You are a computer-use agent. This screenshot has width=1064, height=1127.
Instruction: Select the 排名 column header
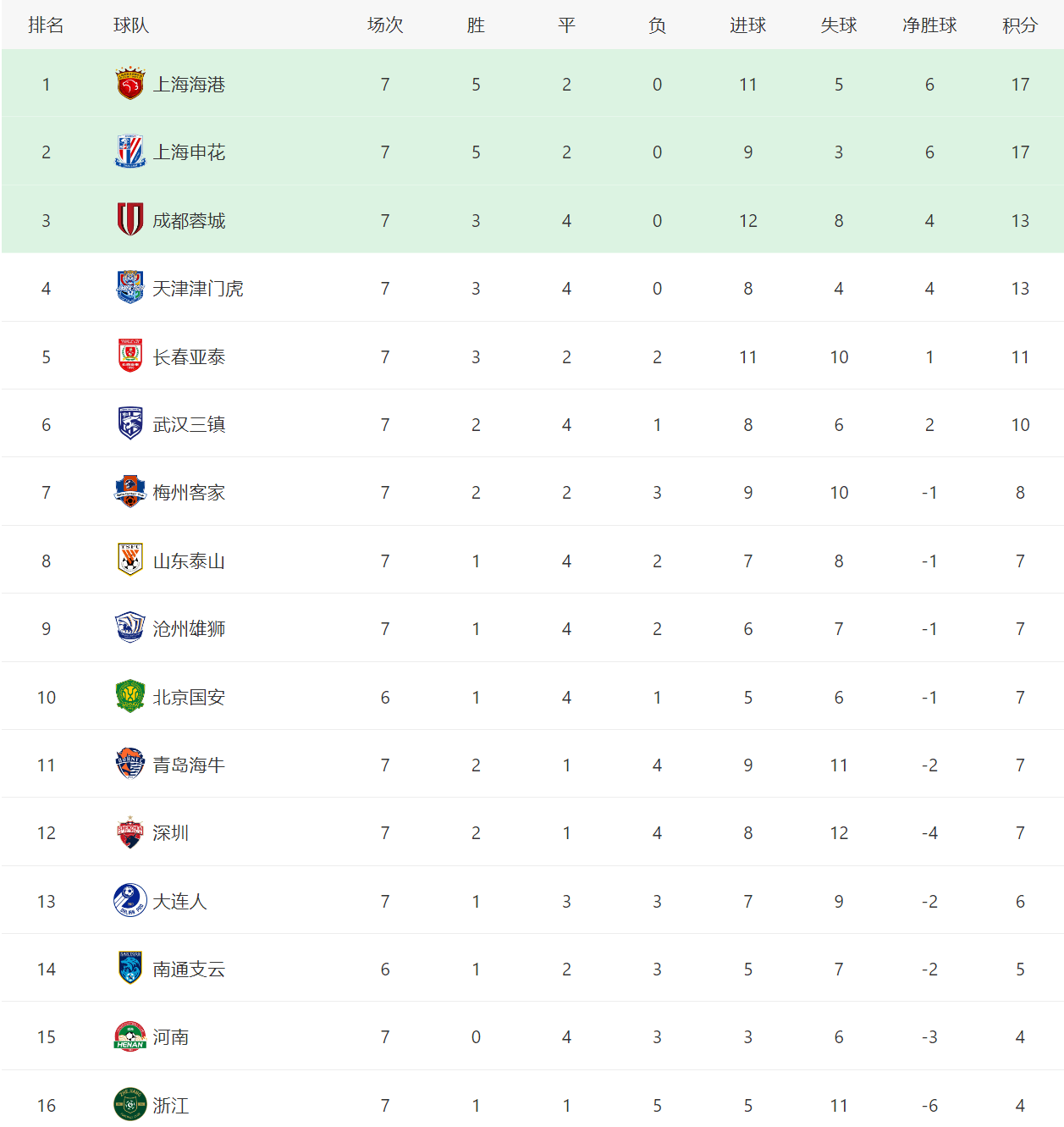pos(46,25)
